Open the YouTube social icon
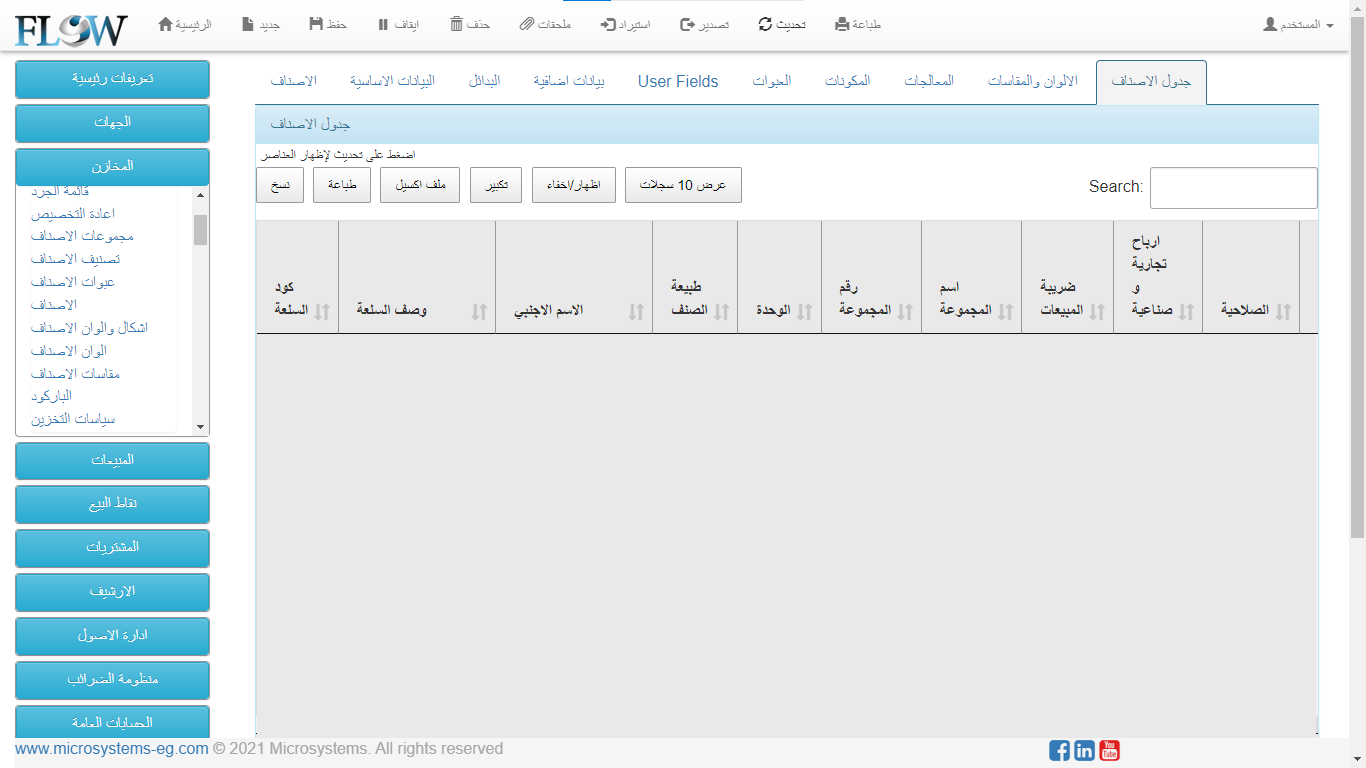Screen dimensions: 1366x768 click(1109, 750)
